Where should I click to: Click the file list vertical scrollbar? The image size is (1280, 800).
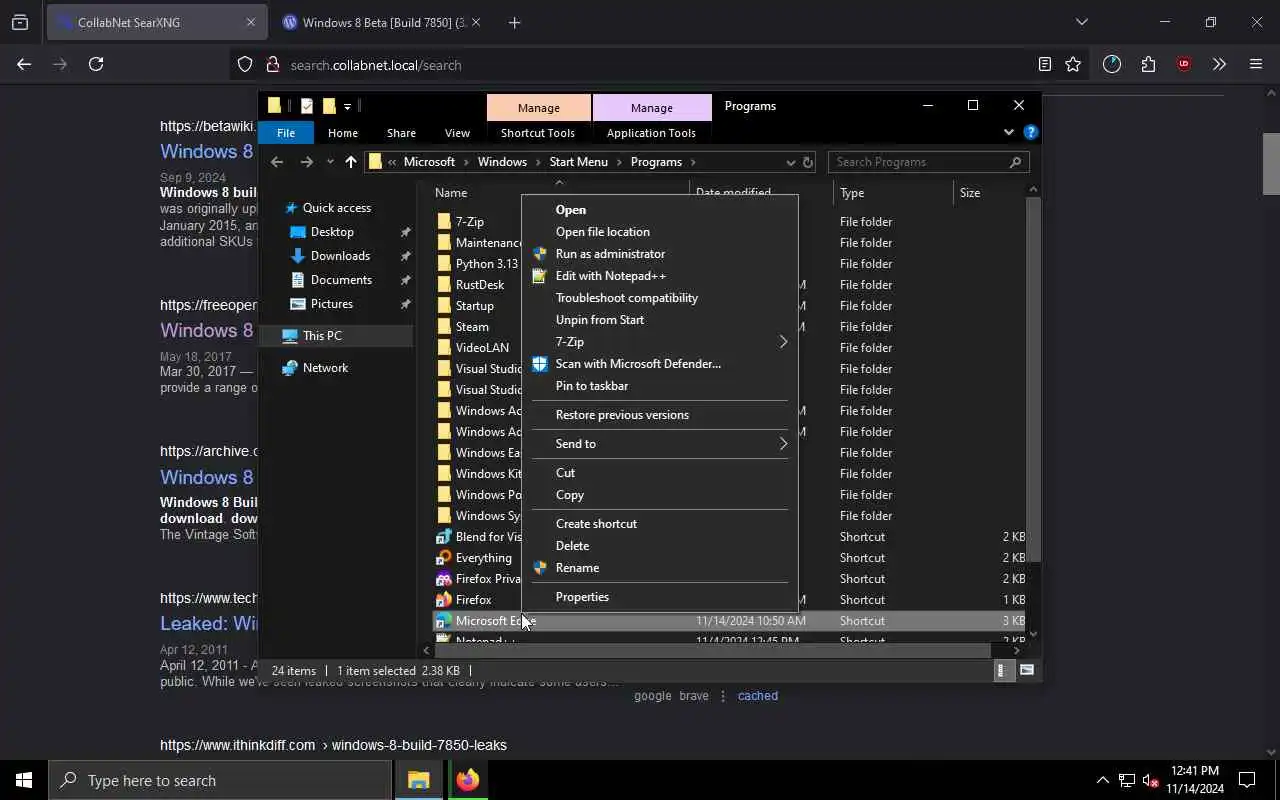pos(1033,379)
